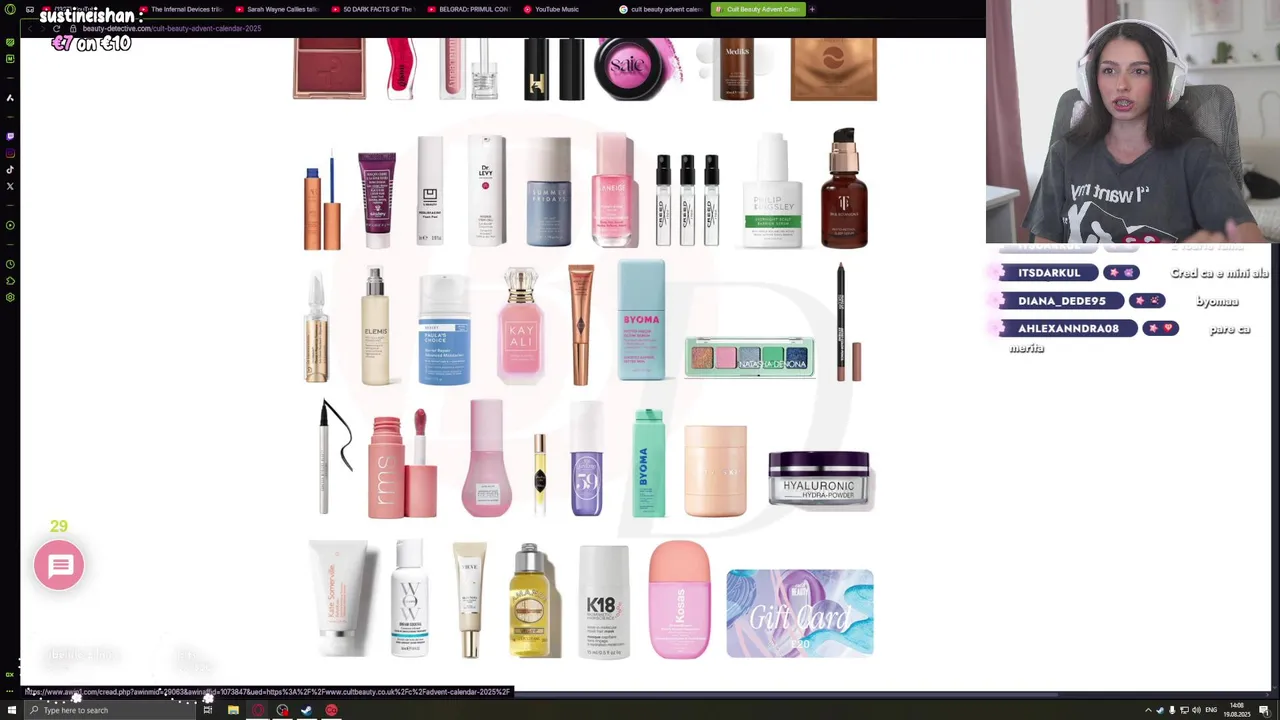1280x720 pixels.
Task: Open the Opera browser taskbar icon
Action: [258, 710]
